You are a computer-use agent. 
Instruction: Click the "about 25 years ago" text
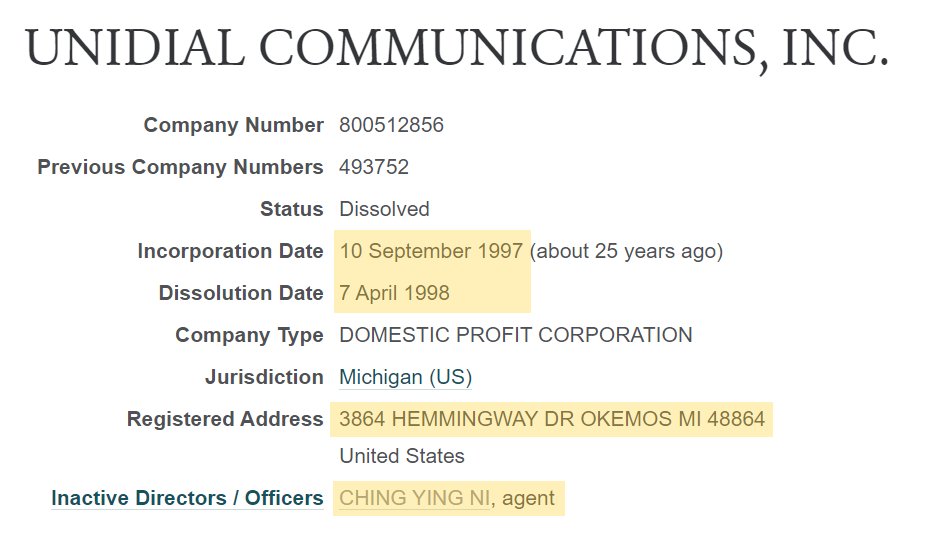626,251
